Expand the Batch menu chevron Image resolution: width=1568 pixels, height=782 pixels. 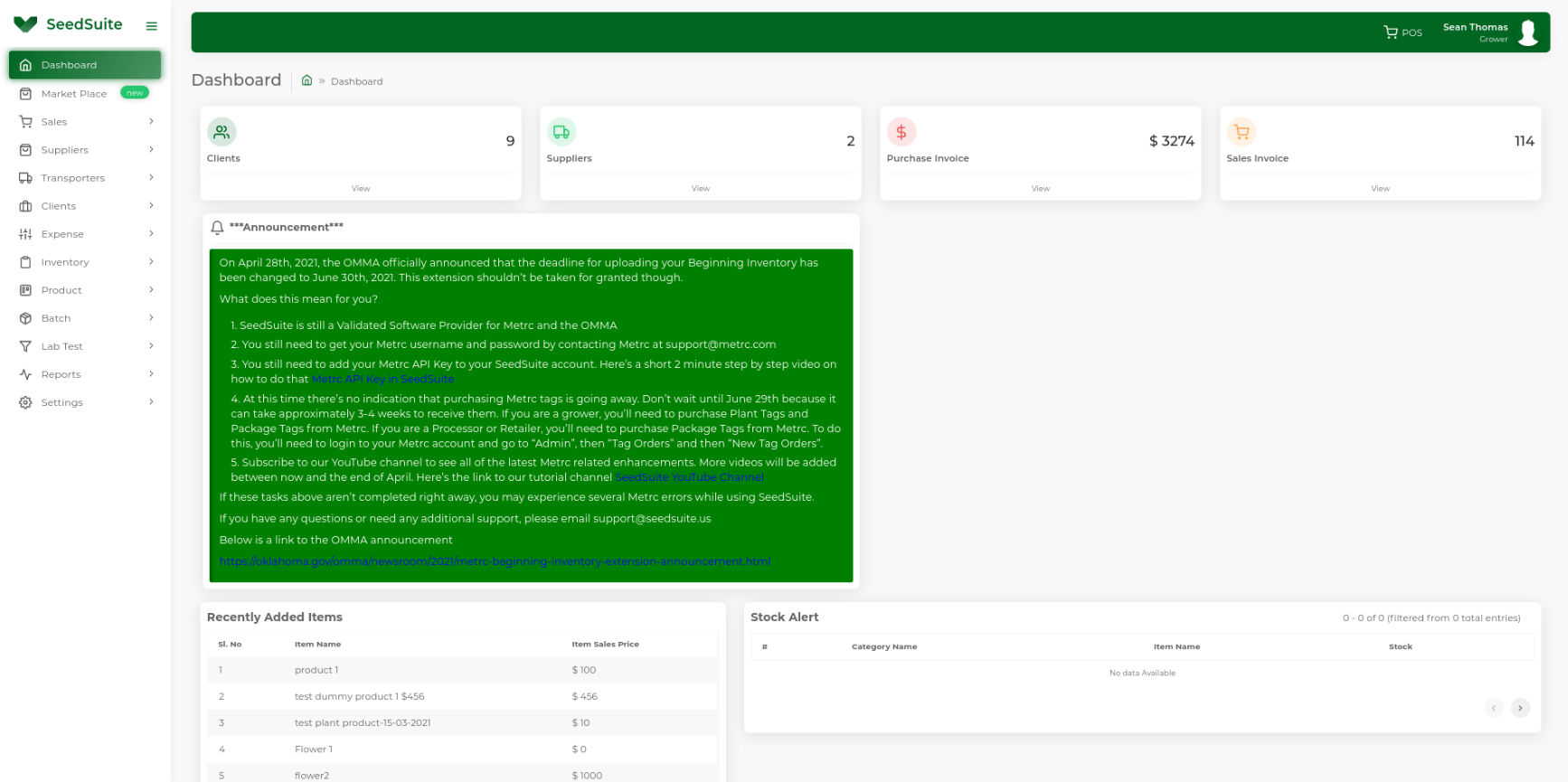tap(151, 317)
